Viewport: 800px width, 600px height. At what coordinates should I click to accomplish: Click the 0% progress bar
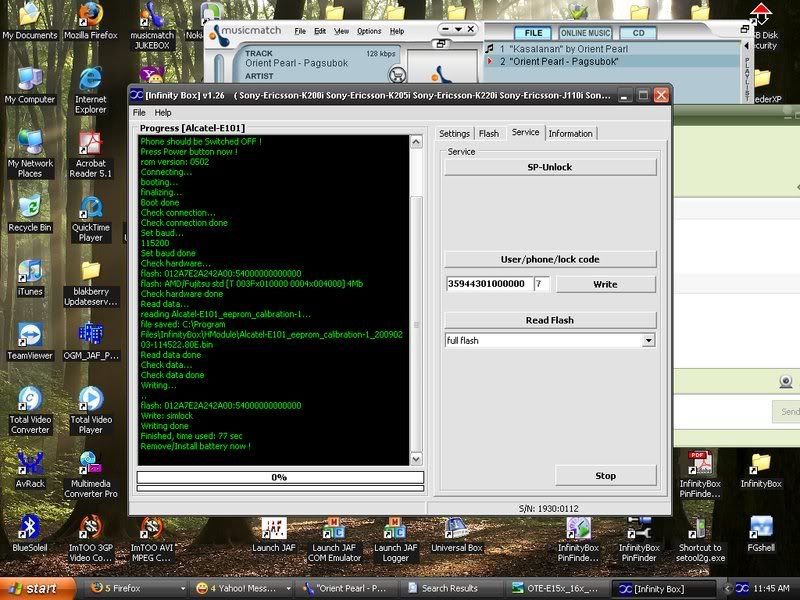(279, 478)
